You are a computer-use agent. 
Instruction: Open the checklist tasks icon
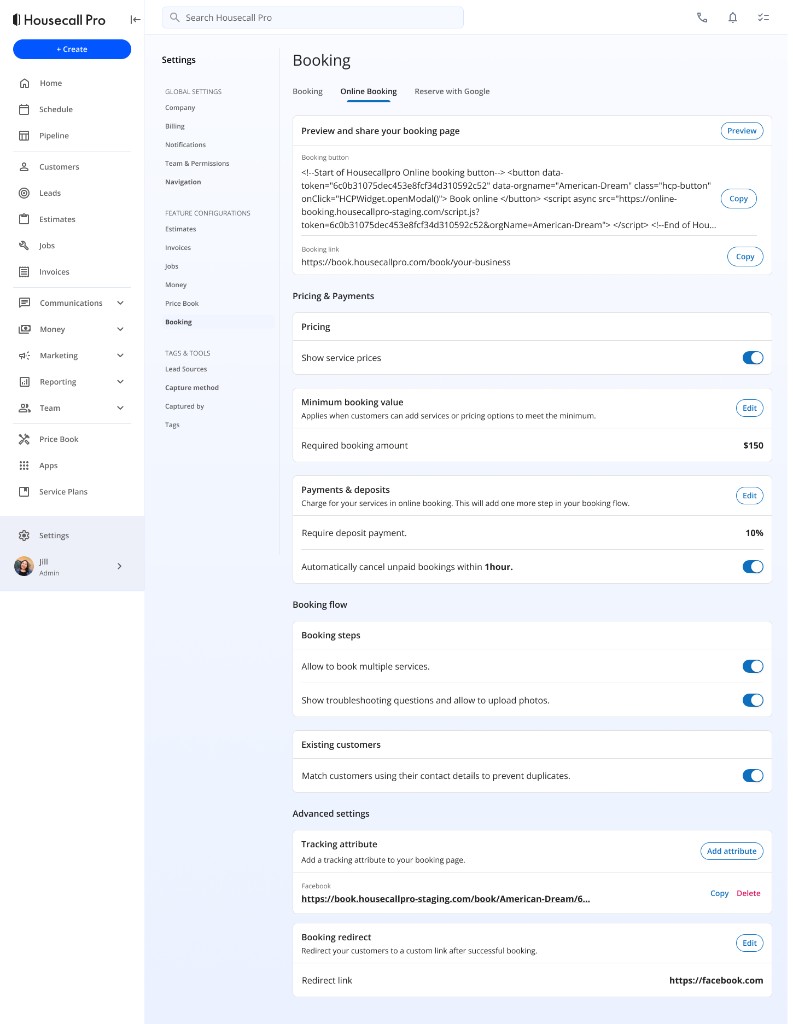click(763, 18)
